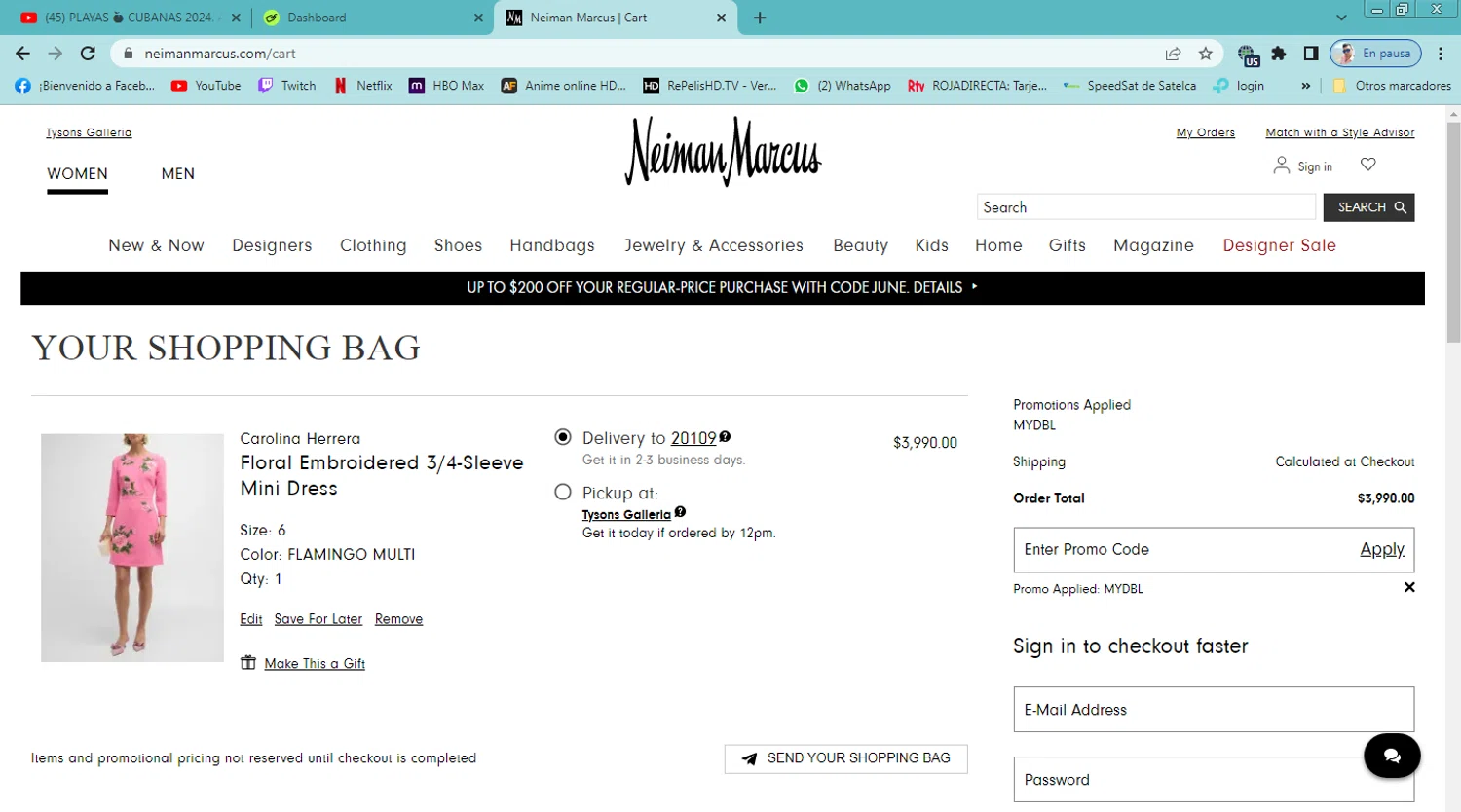Viewport: 1461px width, 812px height.
Task: Click gift box icon near Make This a Gift
Action: (x=248, y=662)
